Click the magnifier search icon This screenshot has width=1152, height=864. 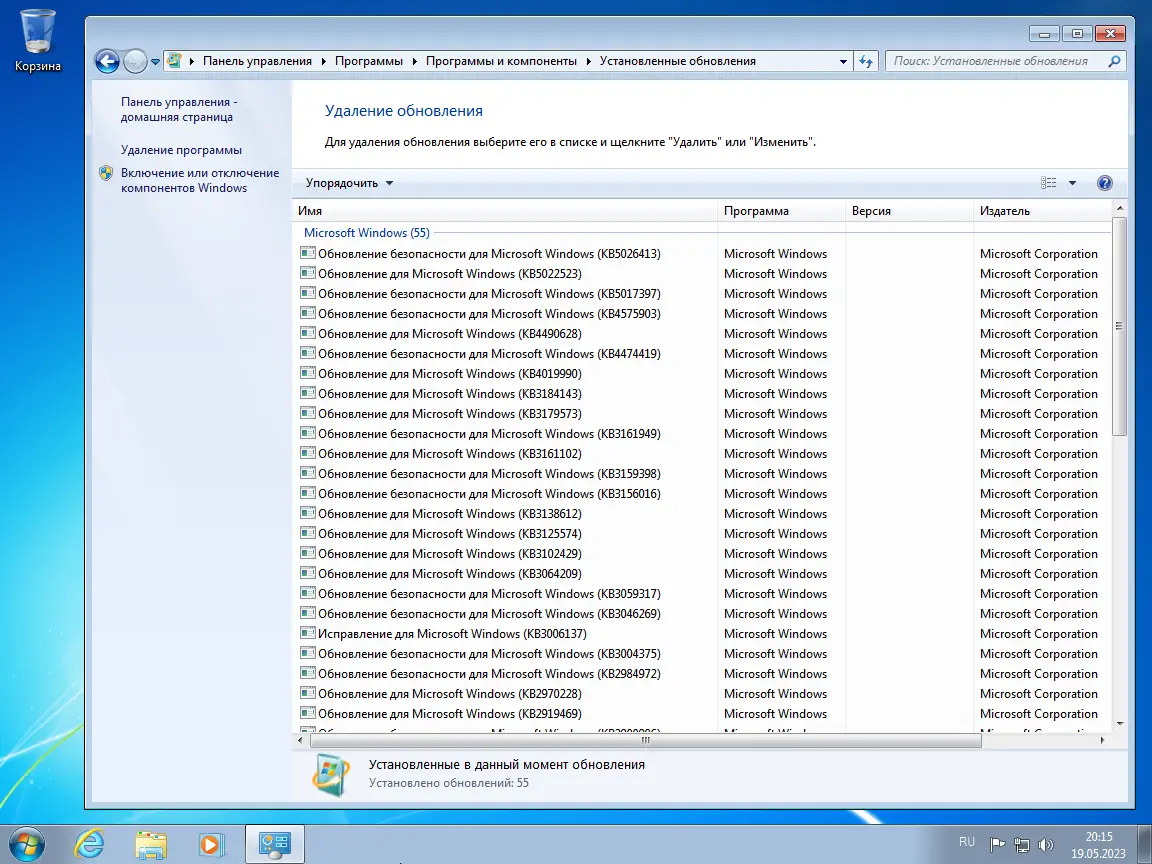click(1115, 61)
